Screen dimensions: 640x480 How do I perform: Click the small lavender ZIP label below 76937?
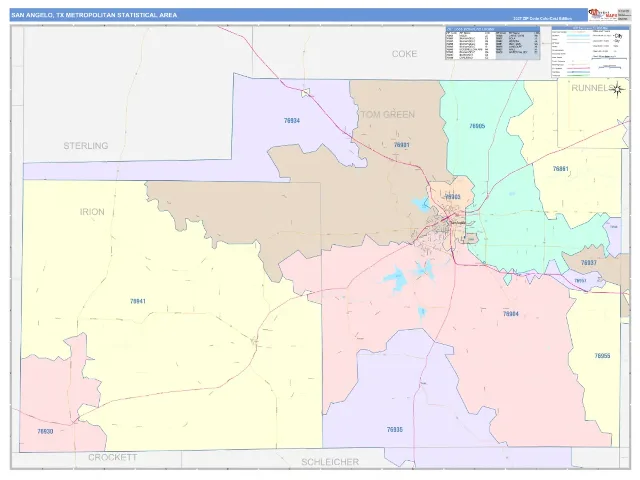[580, 281]
